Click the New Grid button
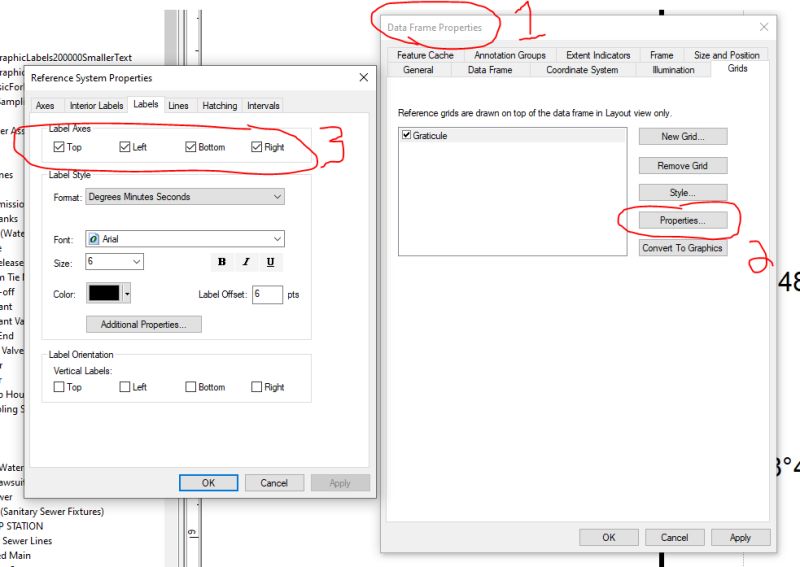The height and width of the screenshot is (567, 800). (x=683, y=137)
